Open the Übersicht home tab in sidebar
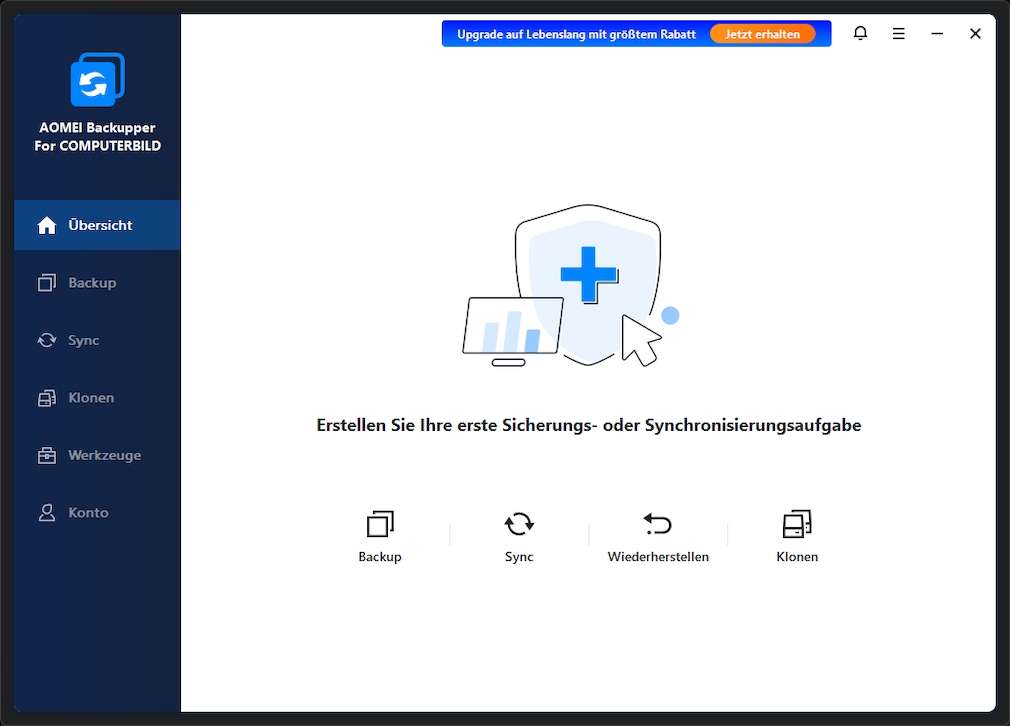The height and width of the screenshot is (726, 1010). pyautogui.click(x=97, y=225)
